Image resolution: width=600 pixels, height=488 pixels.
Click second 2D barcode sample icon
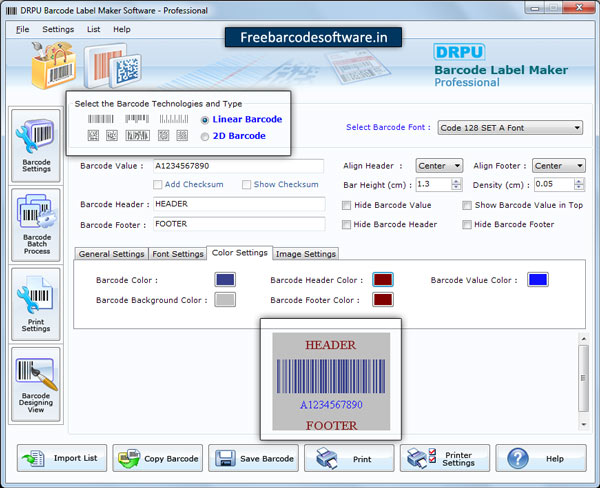click(112, 135)
